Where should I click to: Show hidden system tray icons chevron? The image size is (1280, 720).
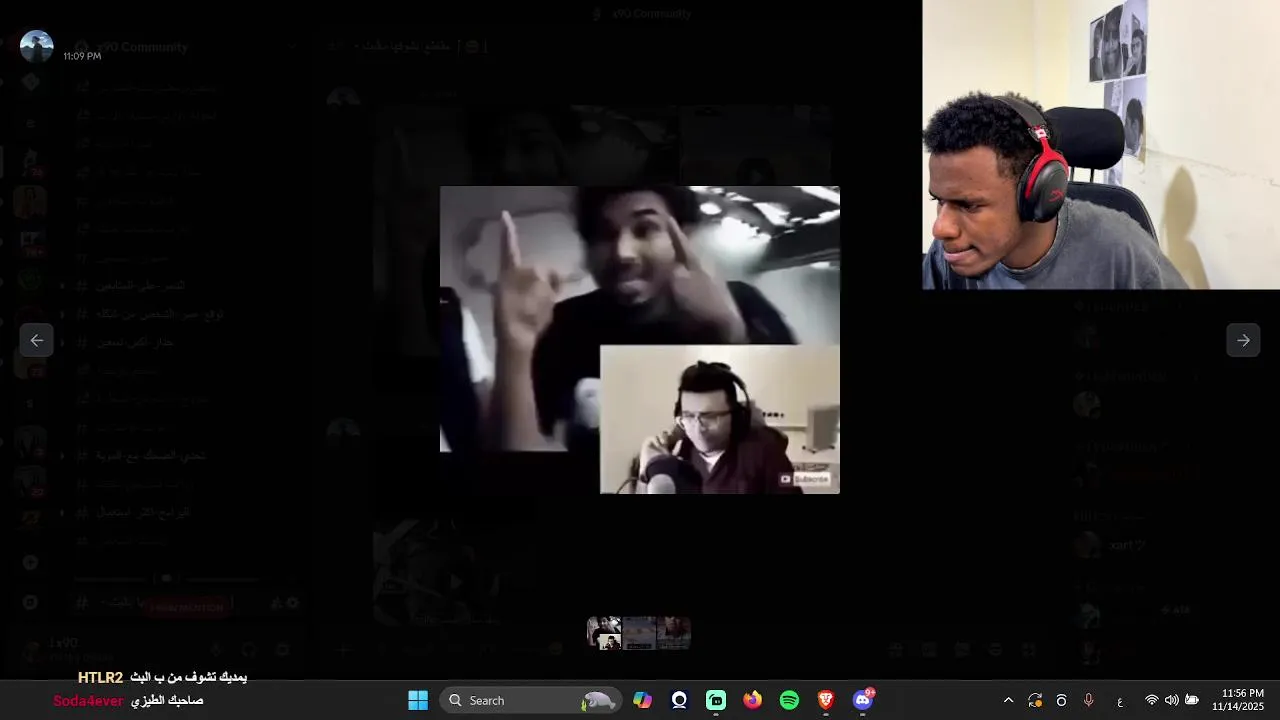point(1008,700)
